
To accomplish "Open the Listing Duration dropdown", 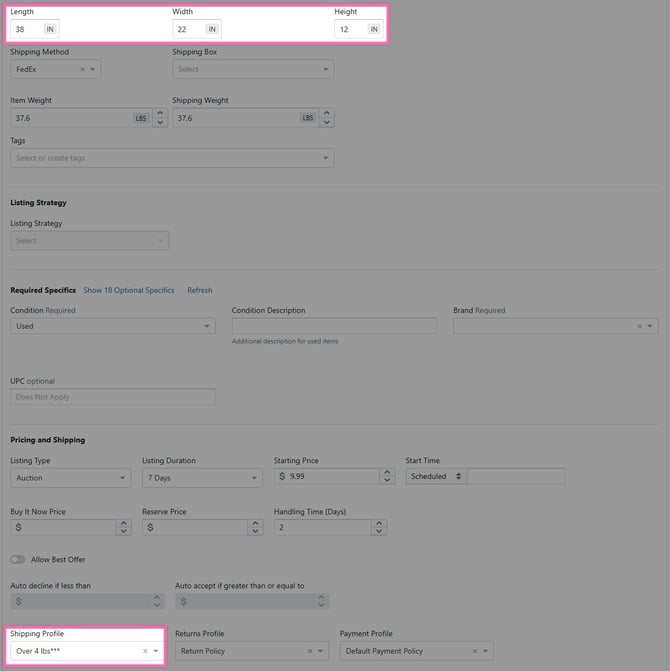I will tap(202, 477).
